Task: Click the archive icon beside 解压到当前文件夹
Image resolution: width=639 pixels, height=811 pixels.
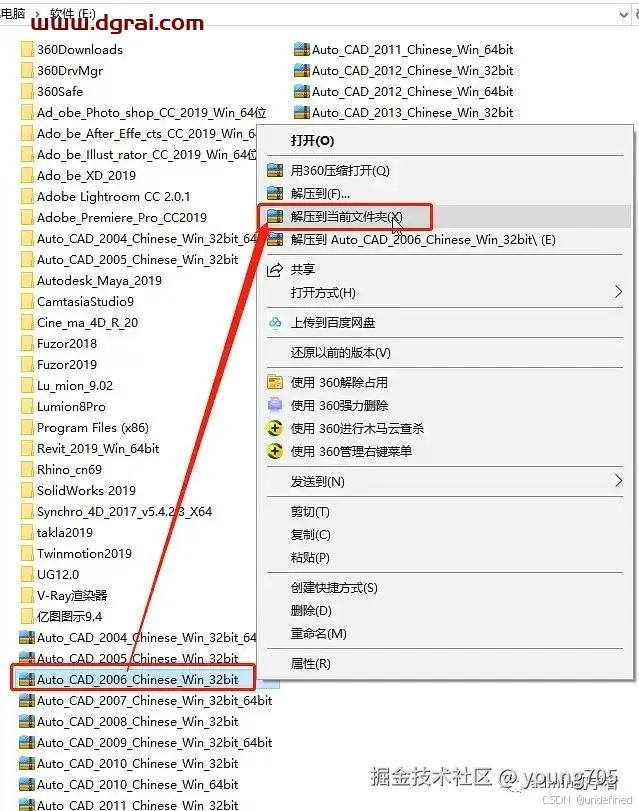Action: pyautogui.click(x=275, y=217)
